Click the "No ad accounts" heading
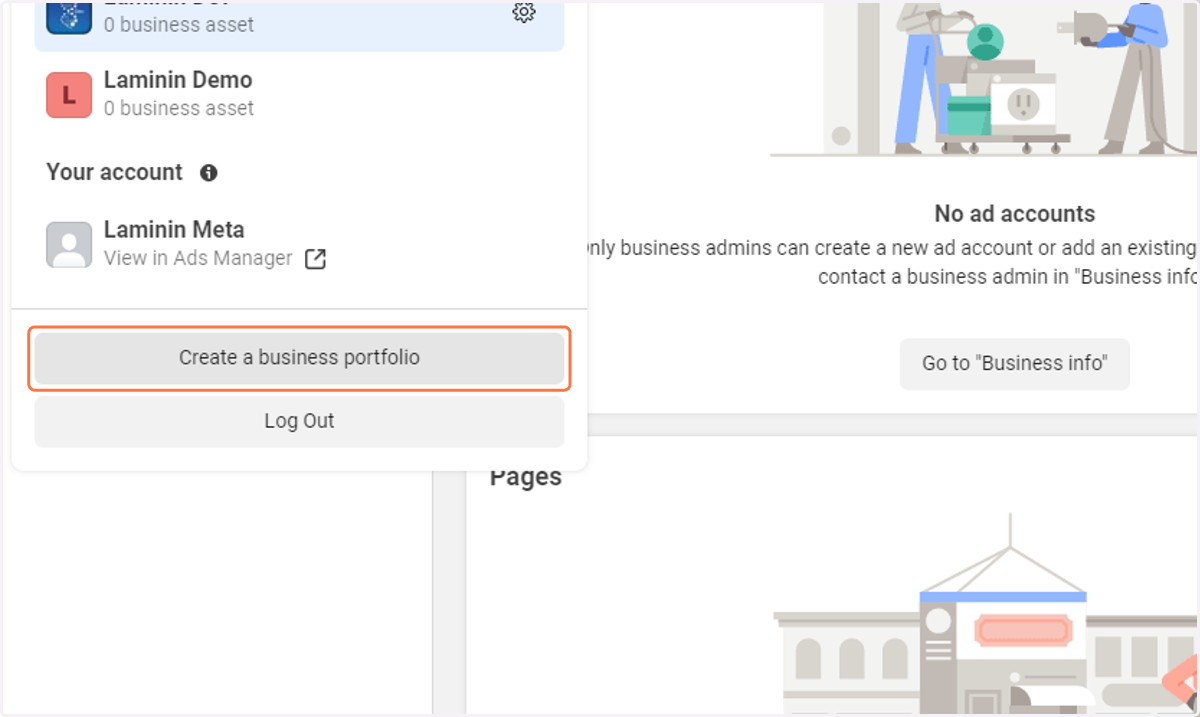Viewport: 1200px width, 717px height. click(1014, 213)
